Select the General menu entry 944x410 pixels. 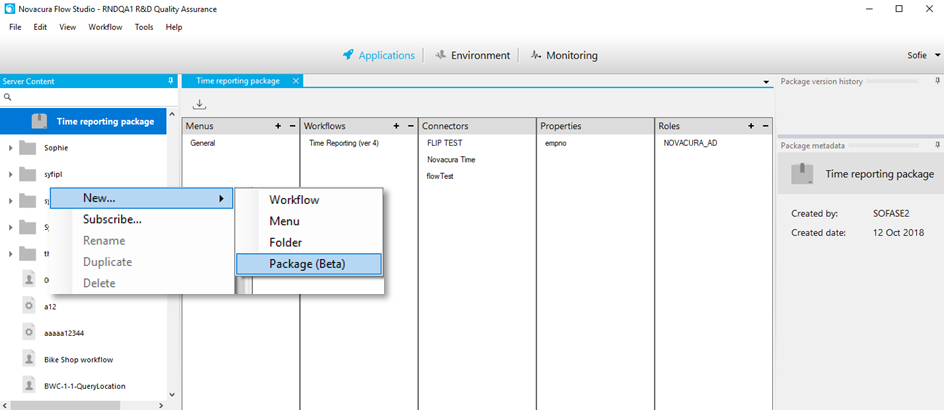point(202,143)
